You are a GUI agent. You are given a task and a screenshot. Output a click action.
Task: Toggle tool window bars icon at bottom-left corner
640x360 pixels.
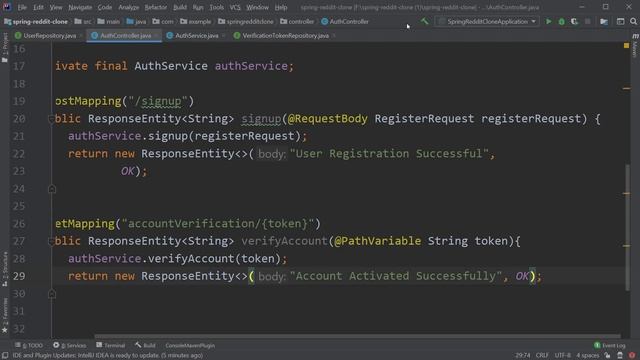tap(5, 356)
